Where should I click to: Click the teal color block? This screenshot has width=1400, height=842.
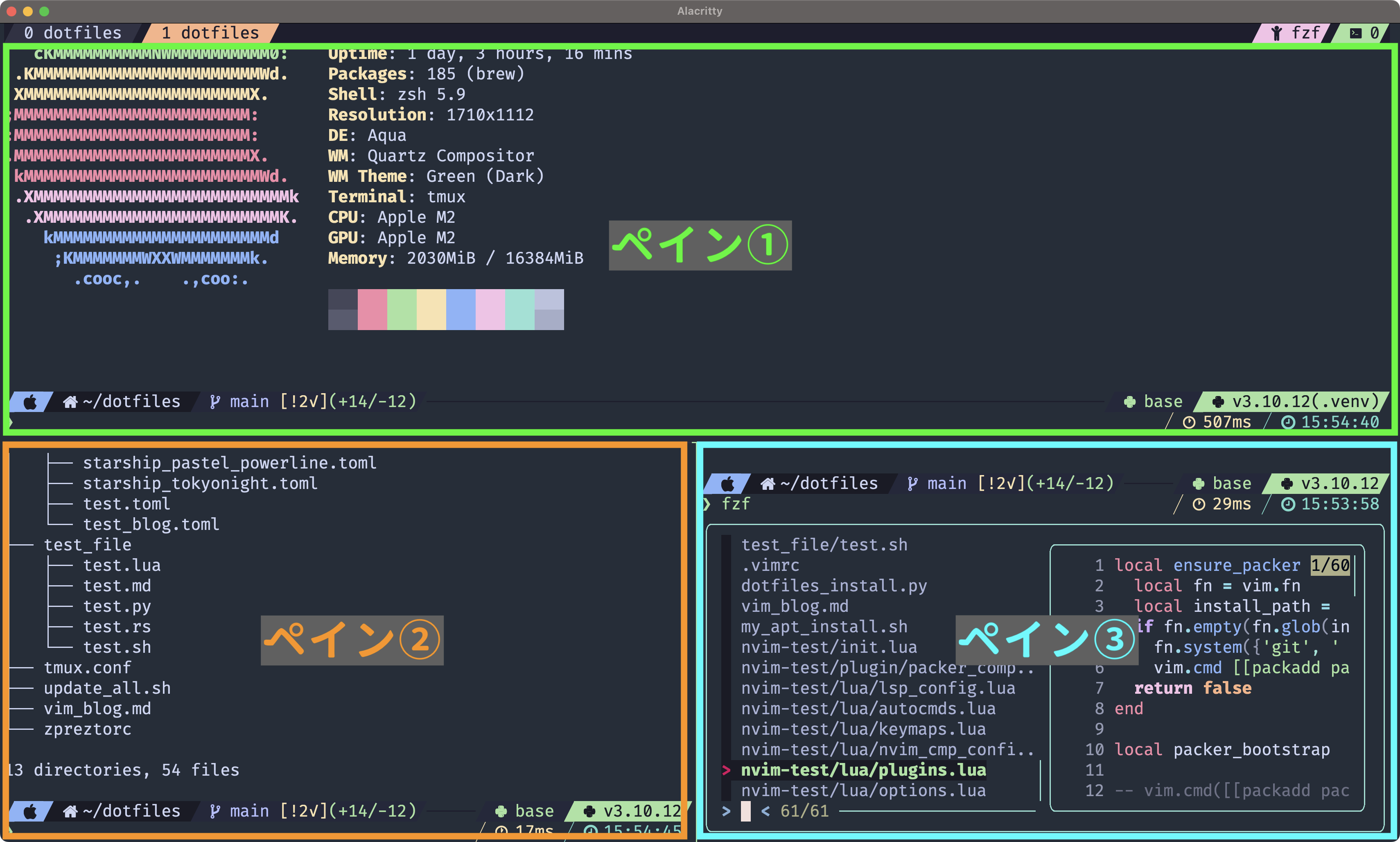click(520, 309)
